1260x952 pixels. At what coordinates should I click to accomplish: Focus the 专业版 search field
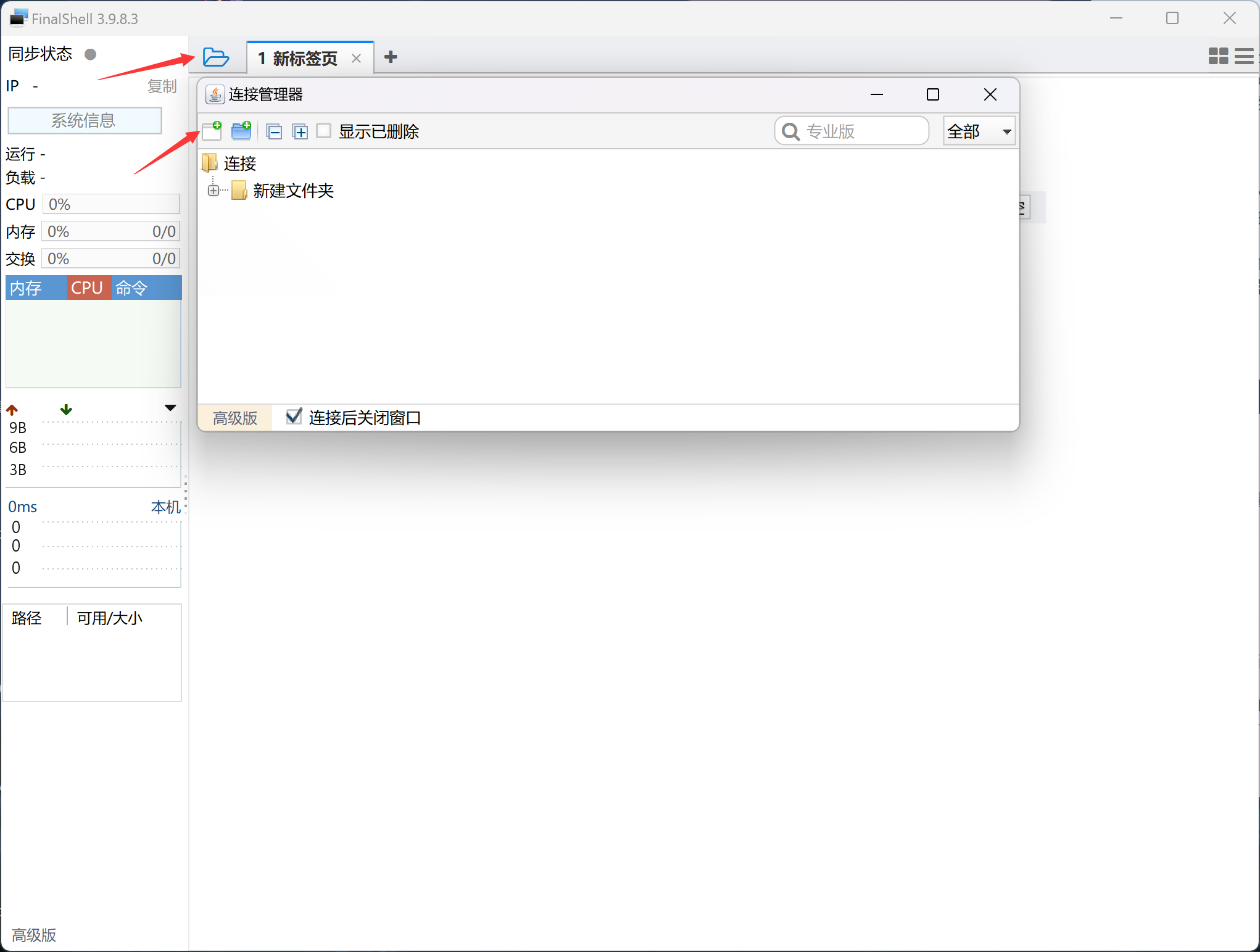[852, 131]
